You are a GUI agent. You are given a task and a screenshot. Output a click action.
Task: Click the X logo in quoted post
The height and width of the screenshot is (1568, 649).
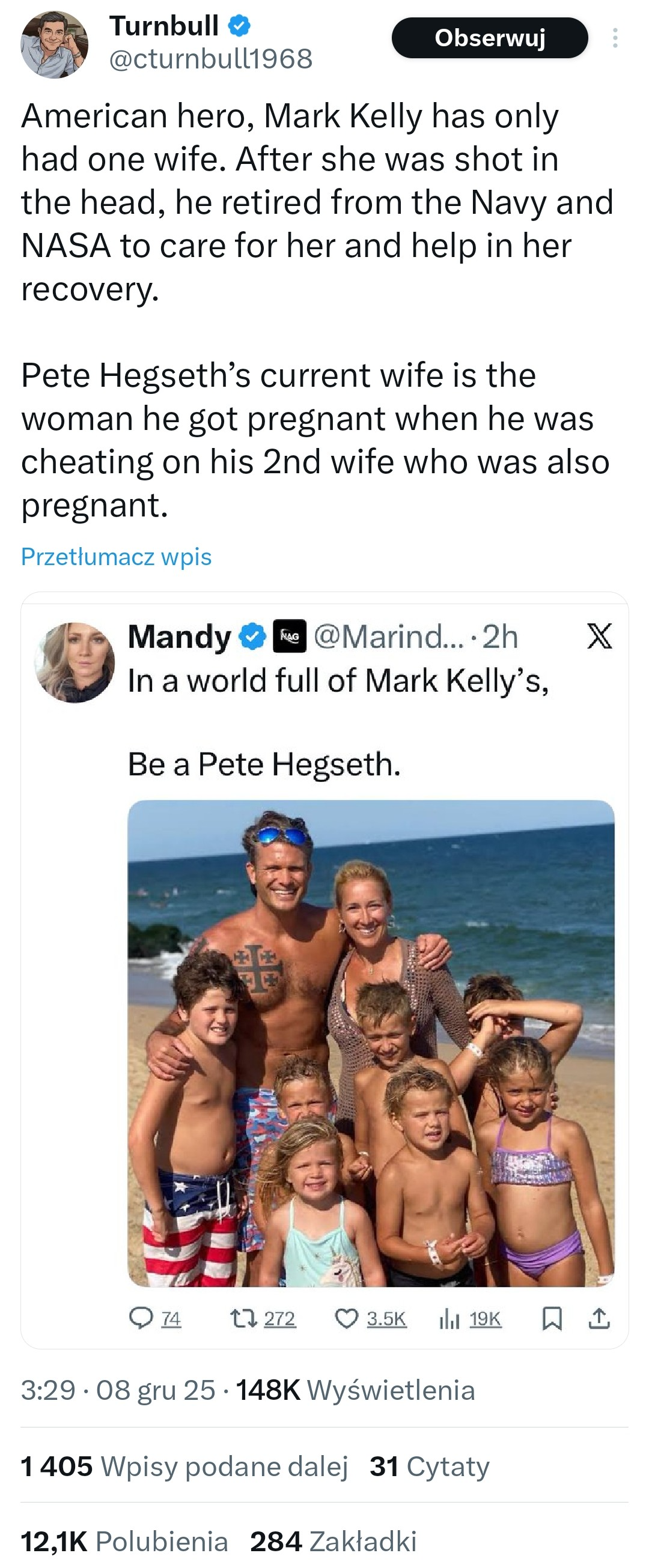click(599, 636)
